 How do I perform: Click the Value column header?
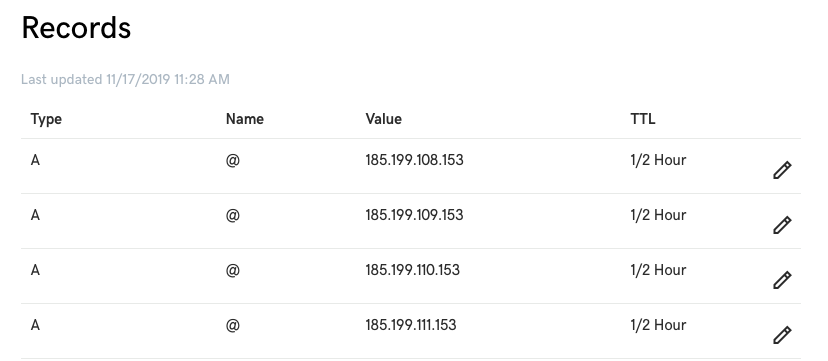click(383, 119)
